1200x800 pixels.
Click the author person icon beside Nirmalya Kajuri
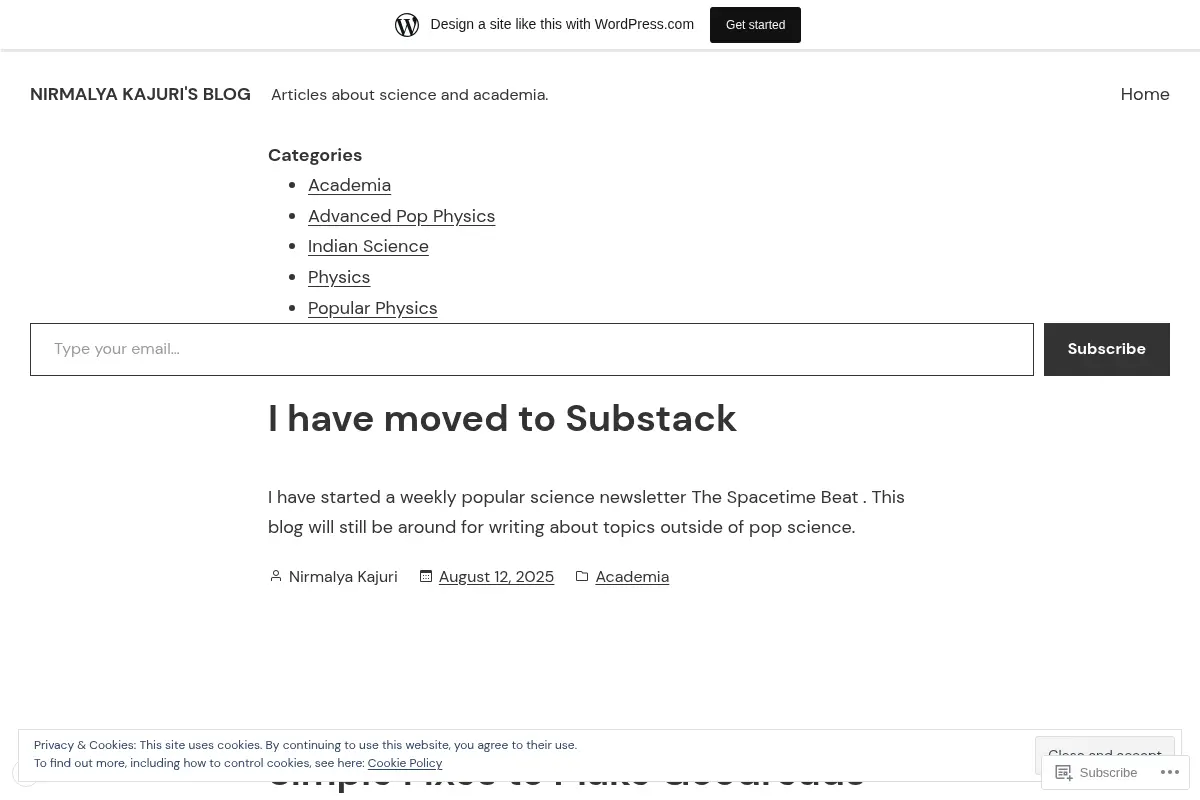click(x=275, y=576)
